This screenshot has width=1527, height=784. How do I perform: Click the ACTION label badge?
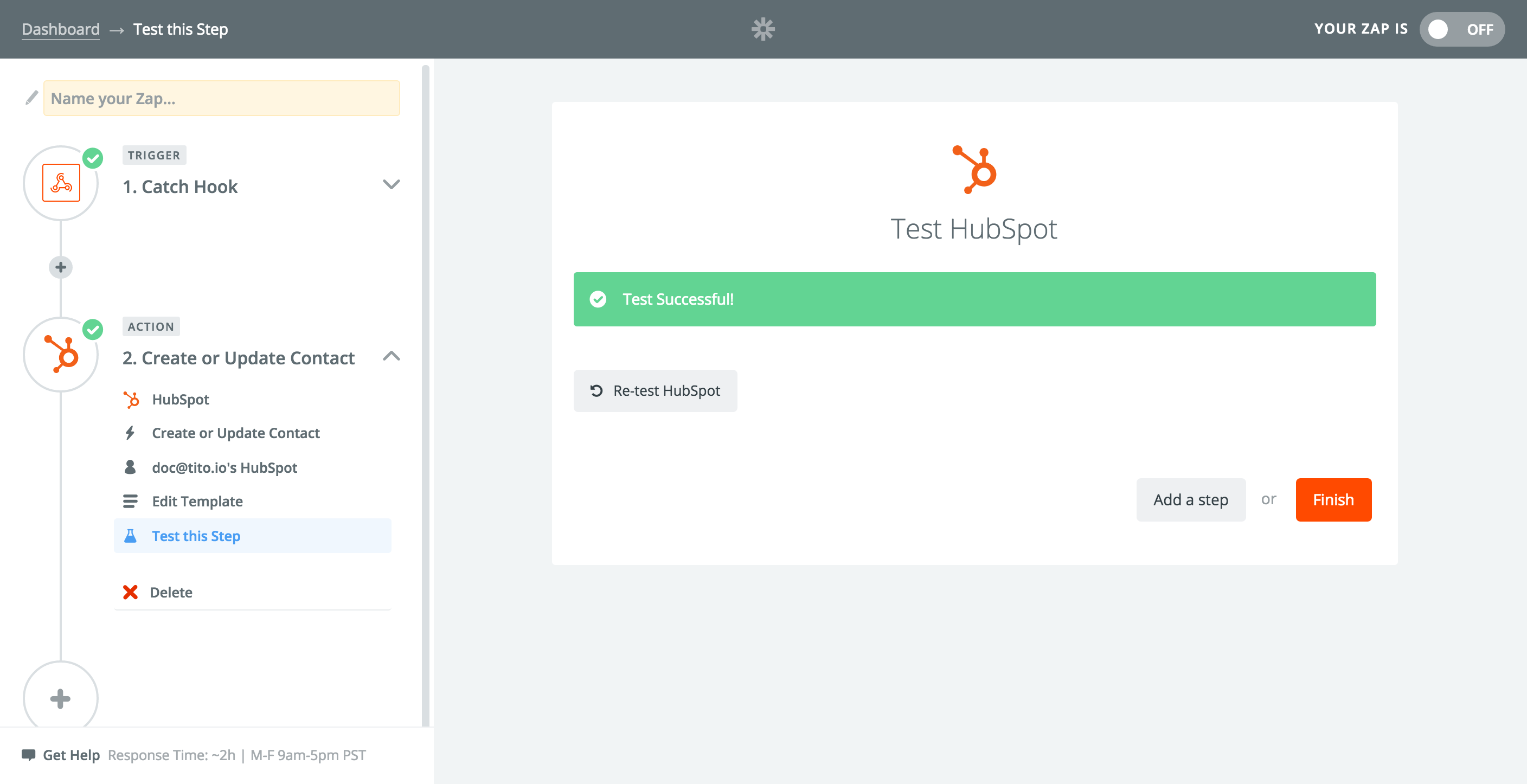151,326
